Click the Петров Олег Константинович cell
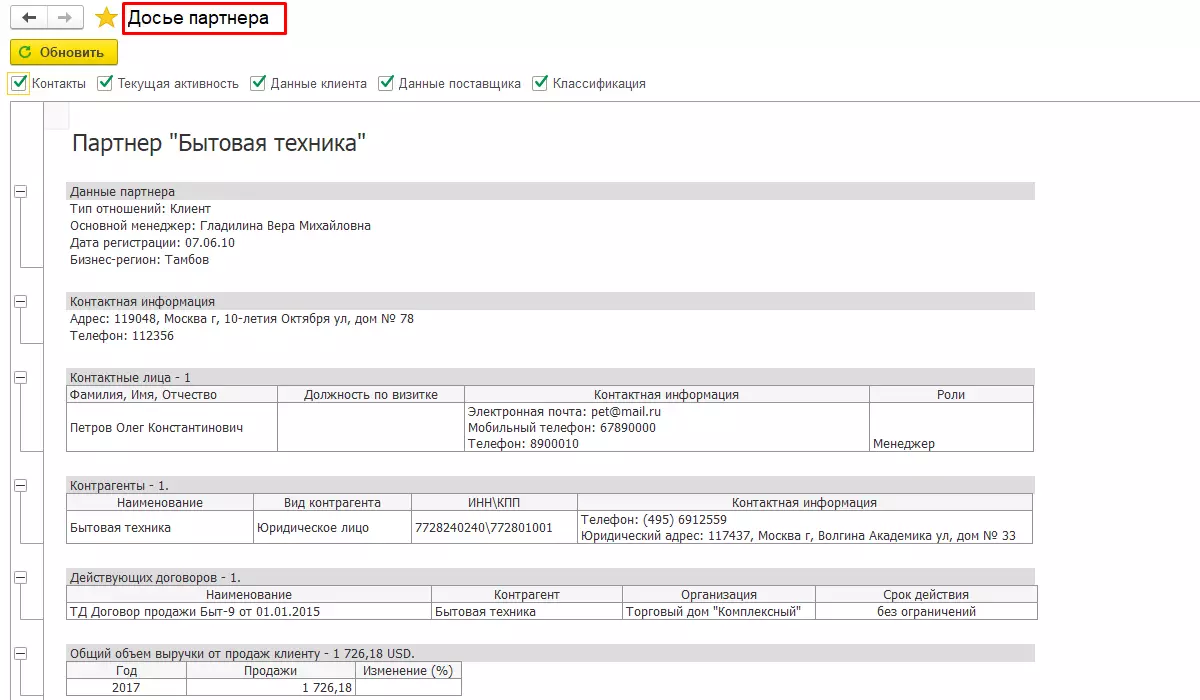The width and height of the screenshot is (1200, 700). [172, 428]
